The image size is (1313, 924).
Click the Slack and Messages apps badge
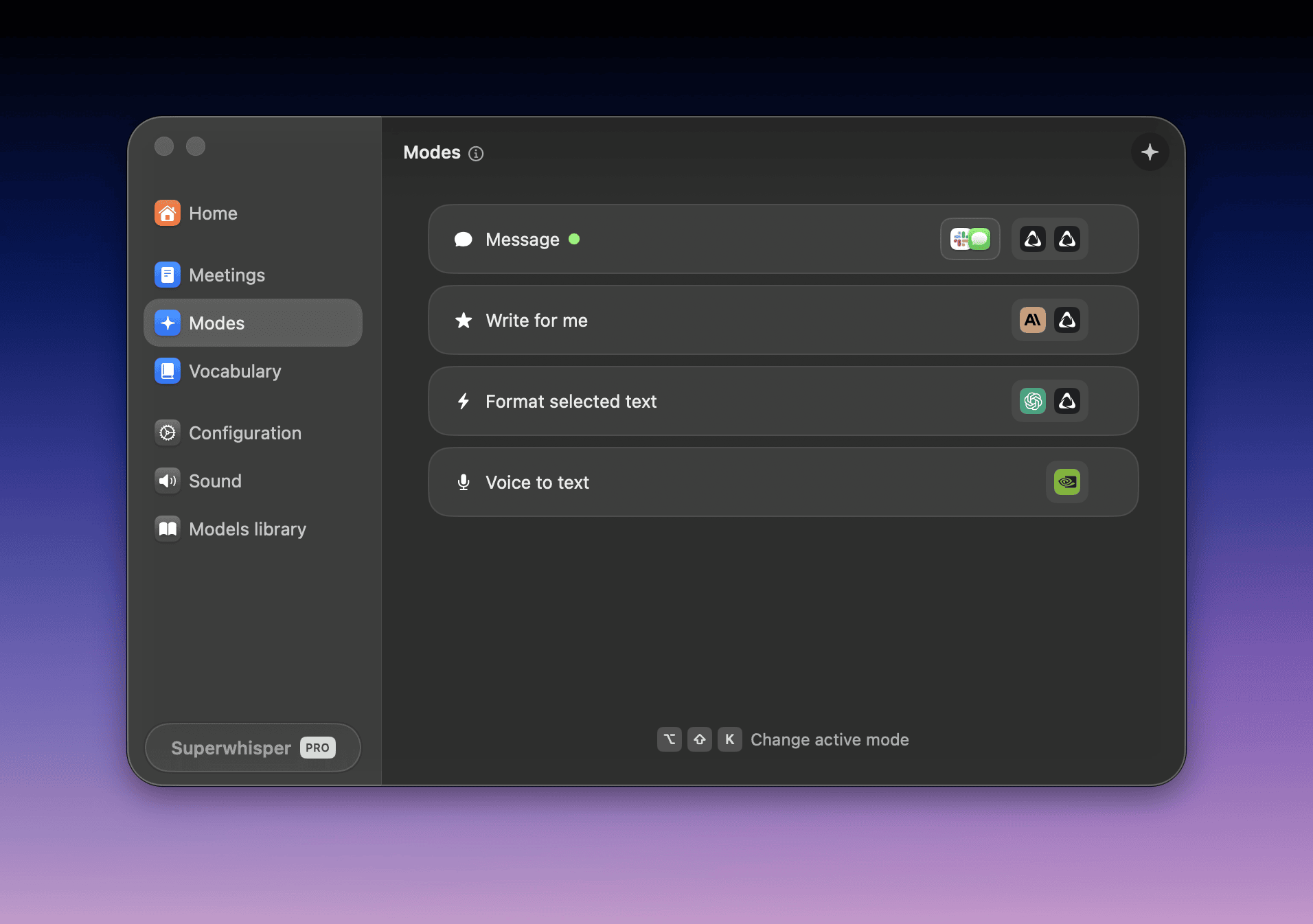coord(970,239)
